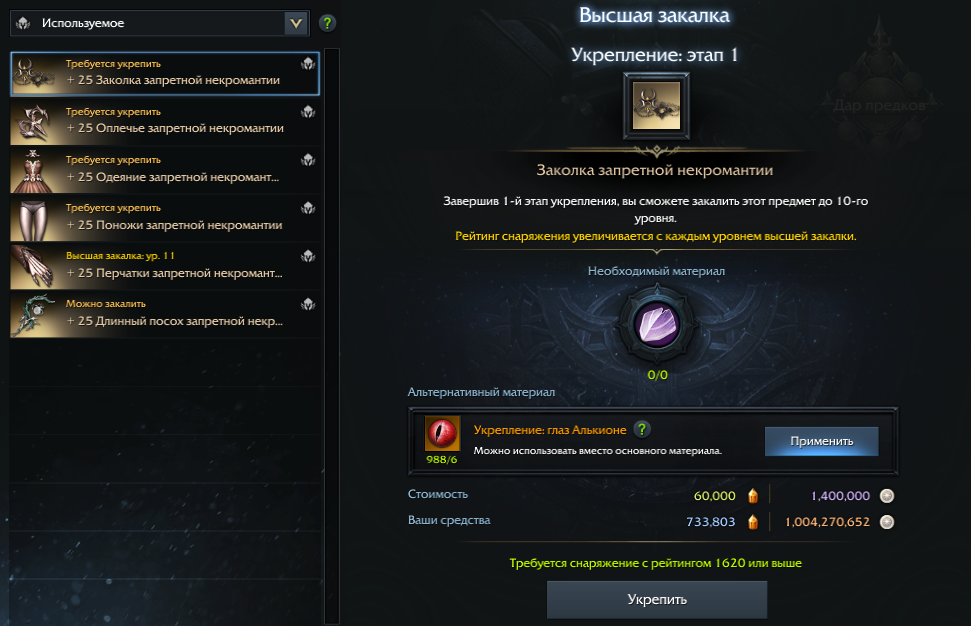Click the Укрепить button
This screenshot has height=626, width=971.
pyautogui.click(x=656, y=599)
